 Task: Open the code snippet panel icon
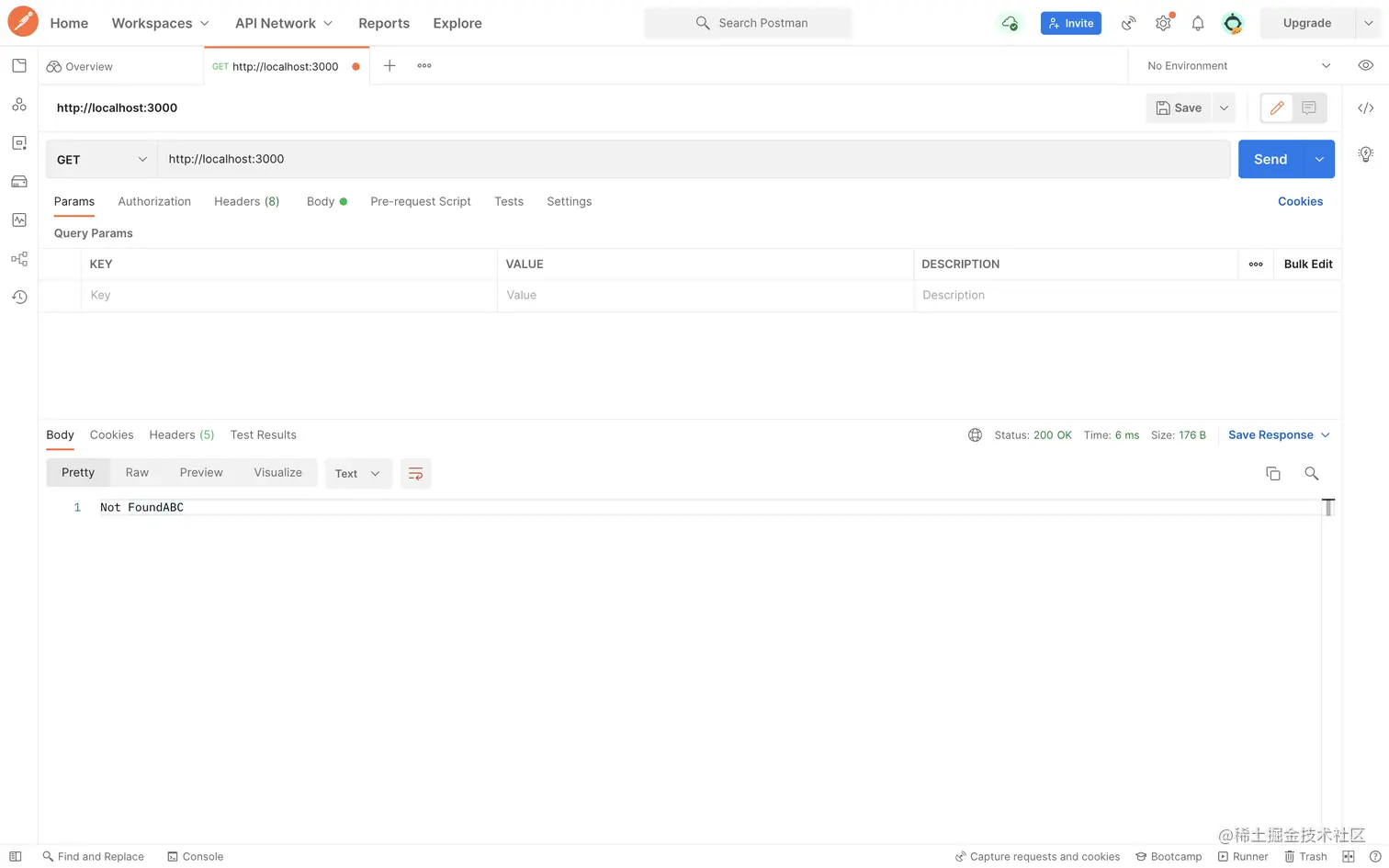point(1366,107)
